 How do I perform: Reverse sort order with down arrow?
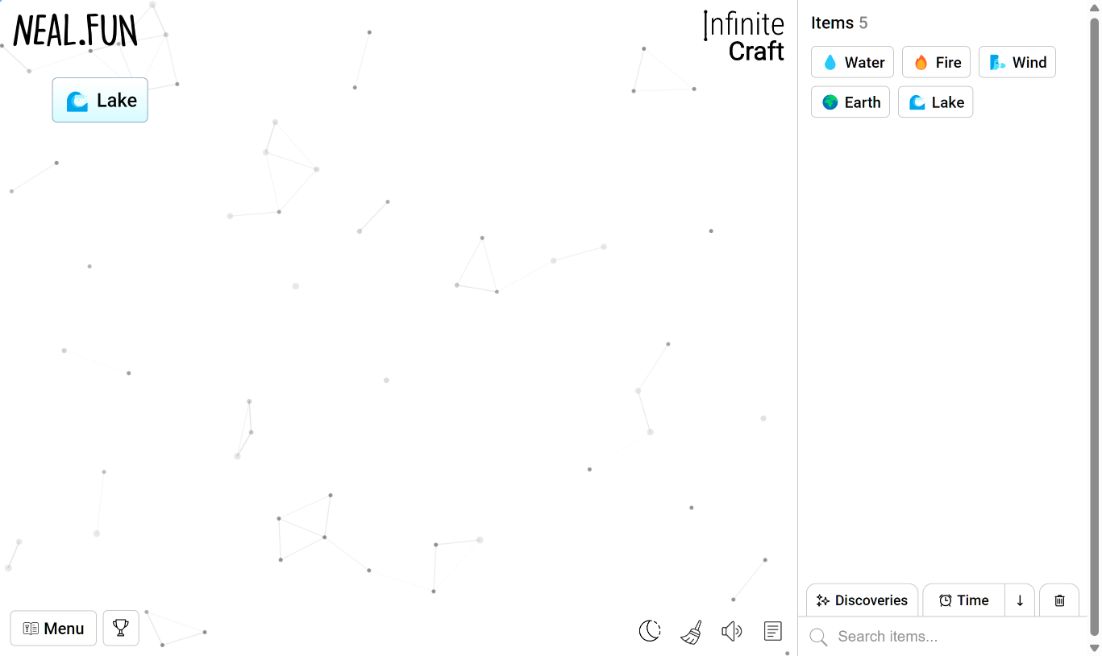pos(1020,600)
